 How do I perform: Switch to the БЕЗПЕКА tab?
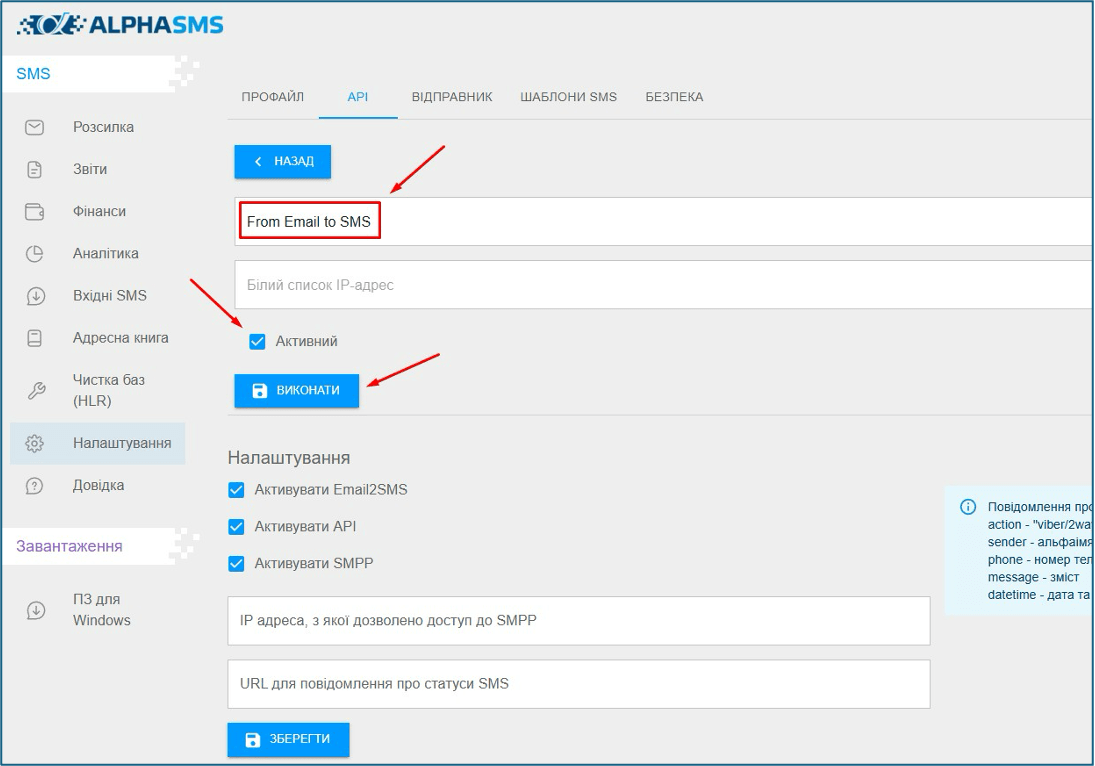tap(675, 97)
